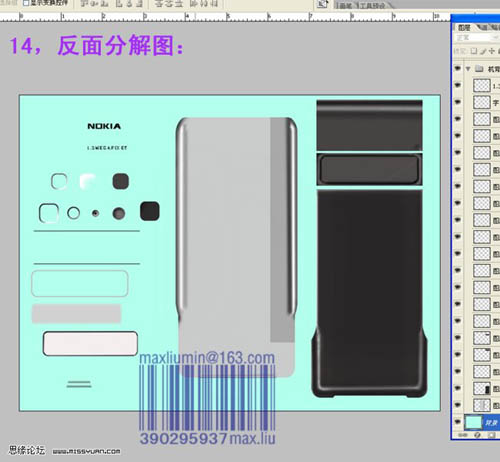Click the align vertical centers icon
This screenshot has height=462, width=500.
(x=95, y=4)
